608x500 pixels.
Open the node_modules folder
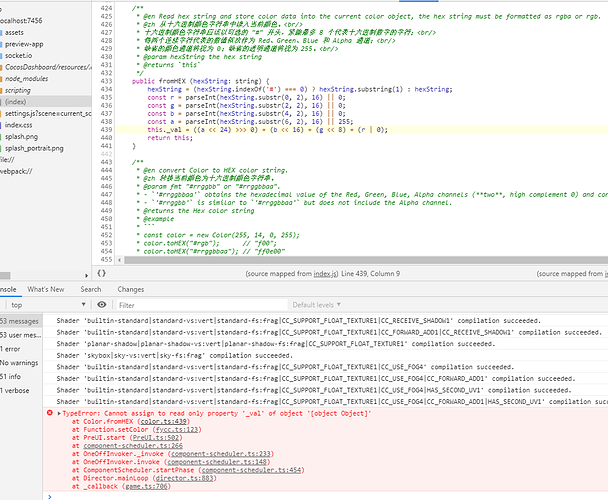click(26, 79)
